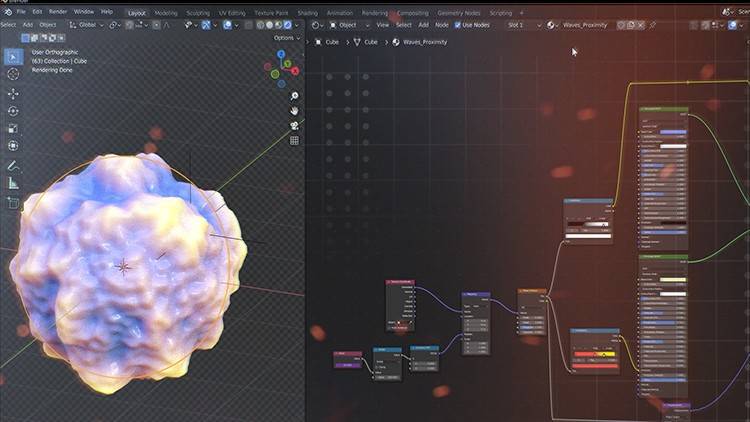Activate the Rotate tool
The image size is (750, 422).
tap(13, 110)
